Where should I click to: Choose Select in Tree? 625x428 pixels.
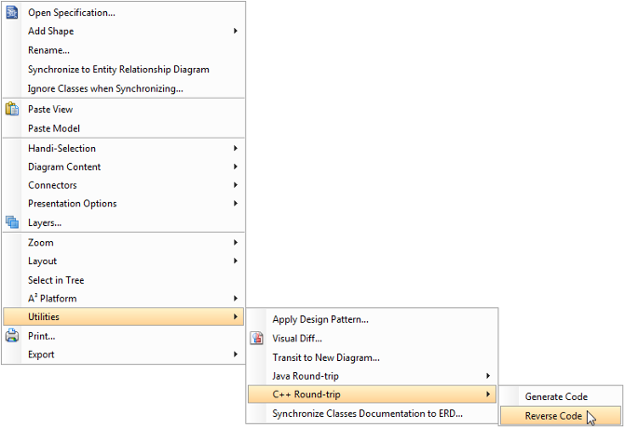[124, 280]
